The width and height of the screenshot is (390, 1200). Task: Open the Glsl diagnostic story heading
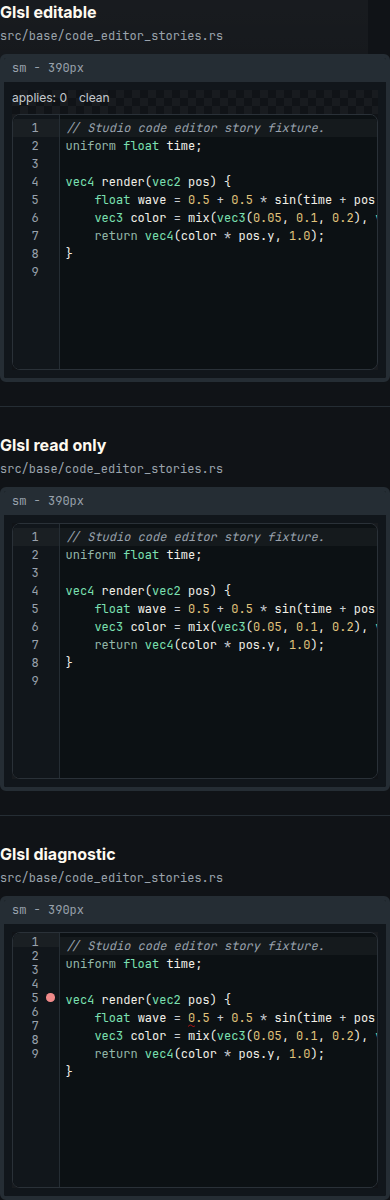(x=58, y=855)
